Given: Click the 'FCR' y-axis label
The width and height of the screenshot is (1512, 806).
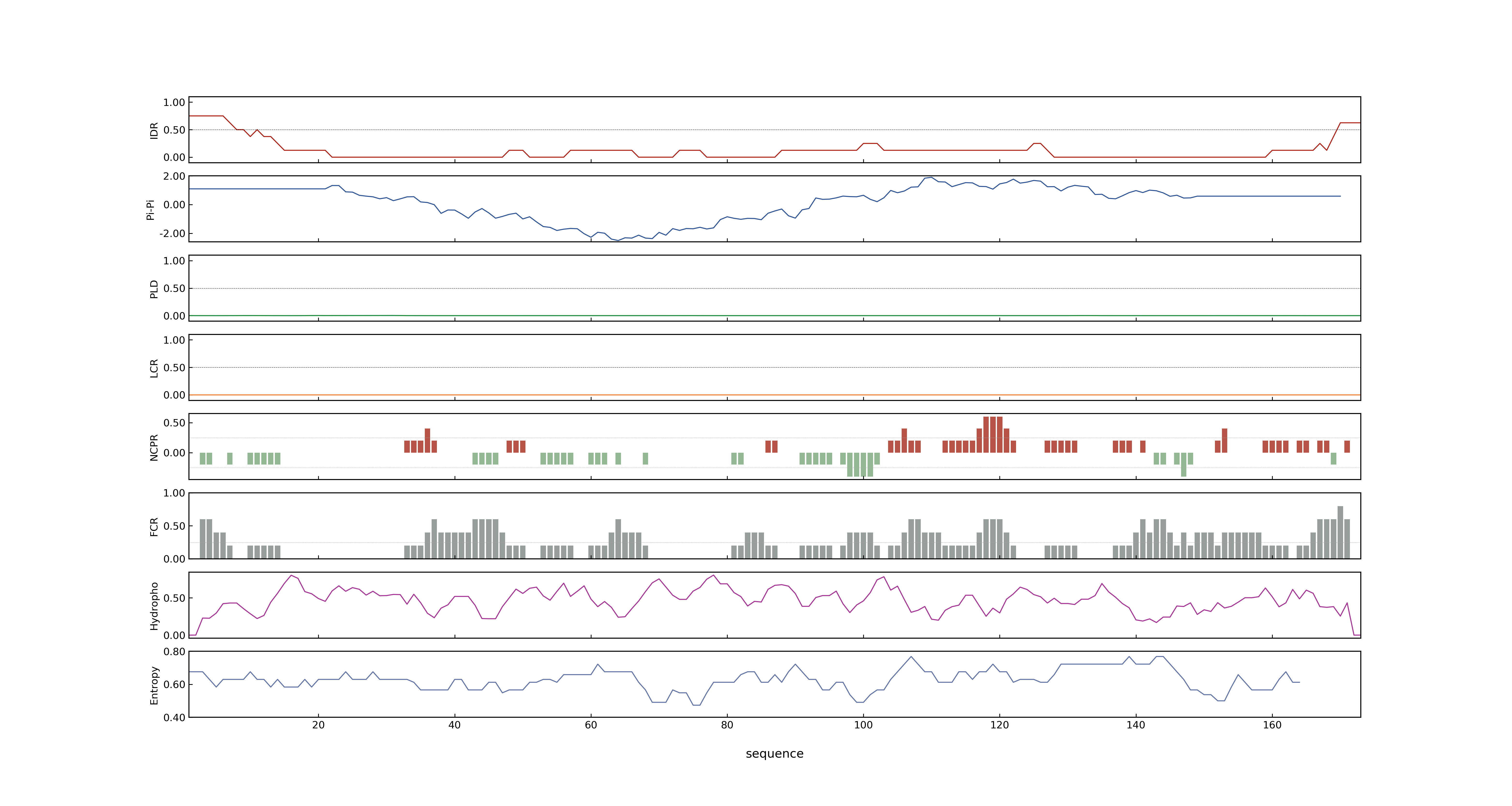Looking at the screenshot, I should click(x=154, y=526).
